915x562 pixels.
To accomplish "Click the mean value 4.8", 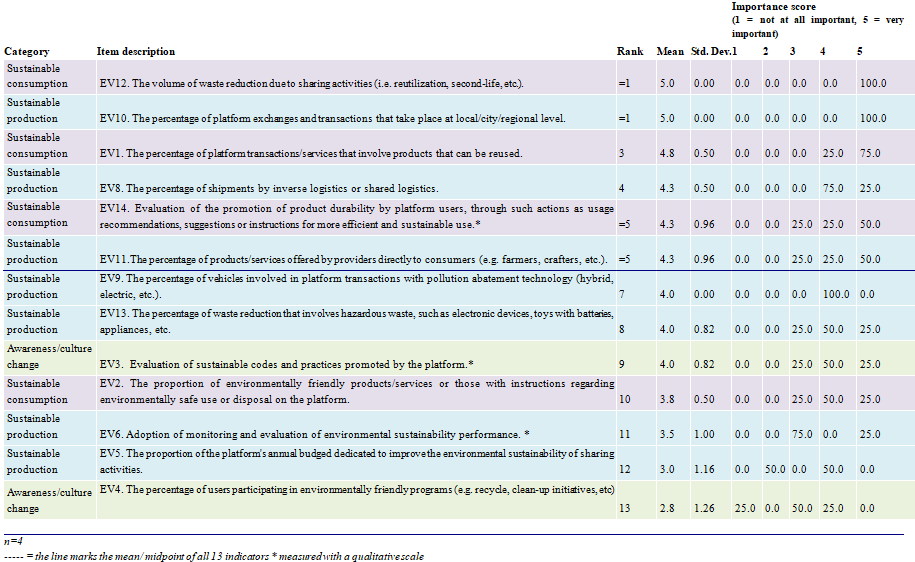I will coord(666,154).
